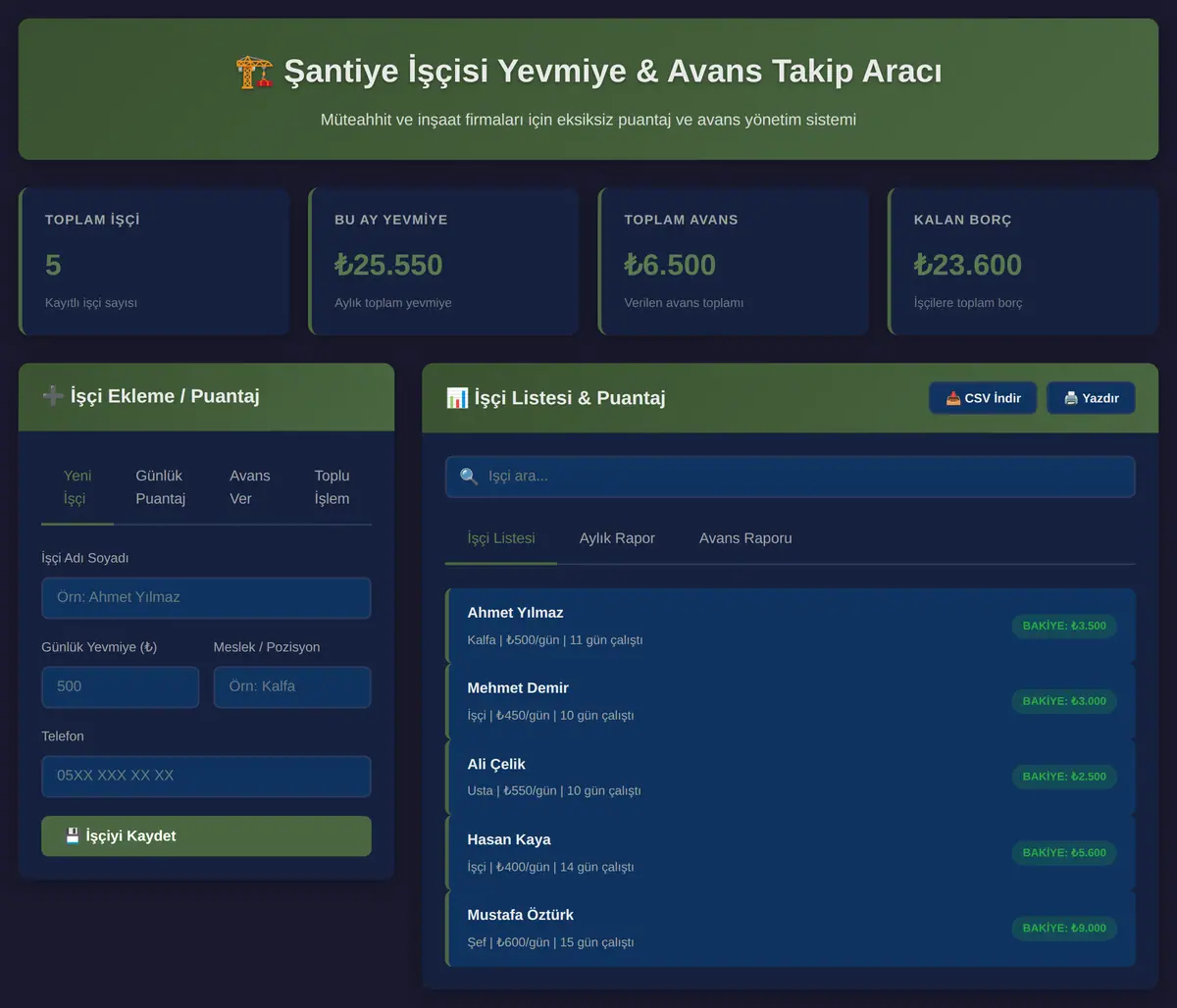1177x1008 pixels.
Task: Click the Meslek / Pozisyon input field
Action: pyautogui.click(x=292, y=686)
